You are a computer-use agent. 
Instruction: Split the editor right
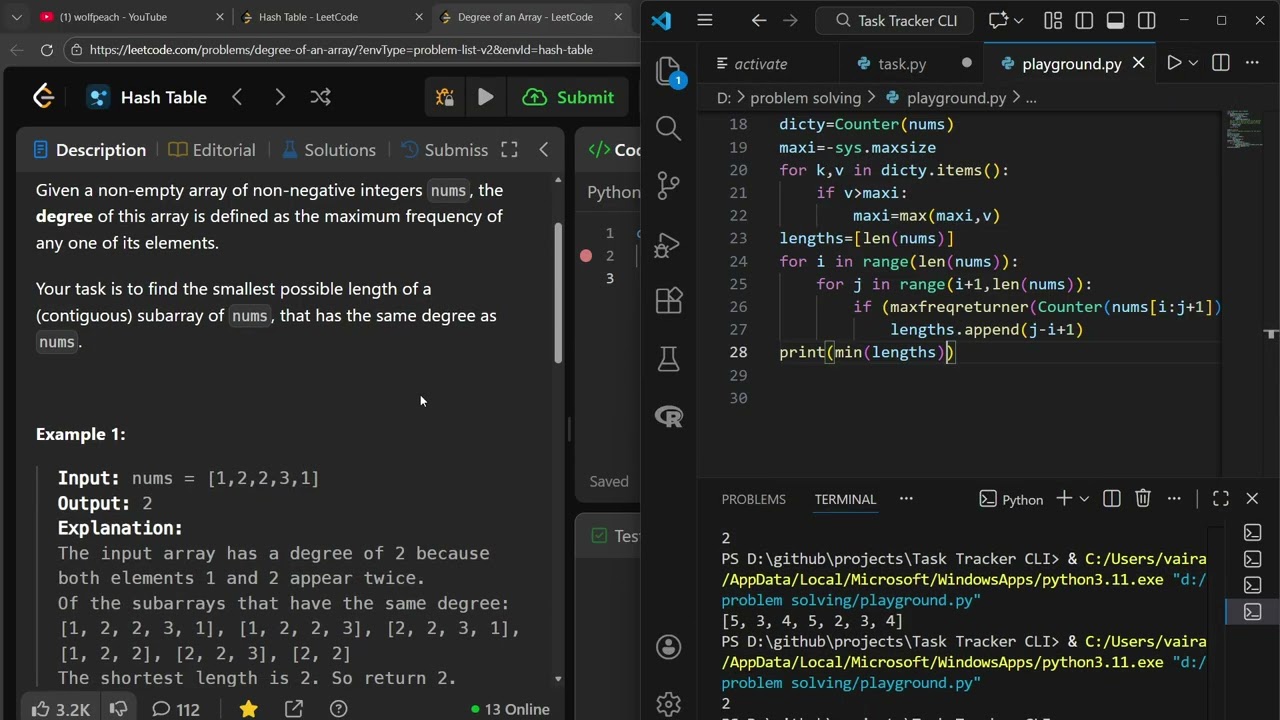click(x=1221, y=63)
